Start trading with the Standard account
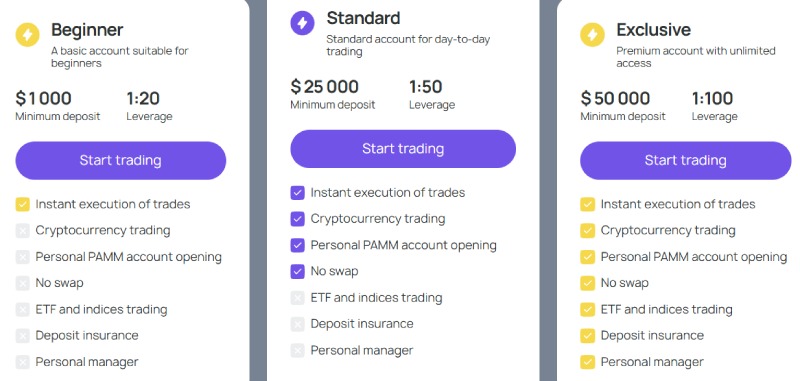Image resolution: width=800 pixels, height=381 pixels. pyautogui.click(x=403, y=149)
